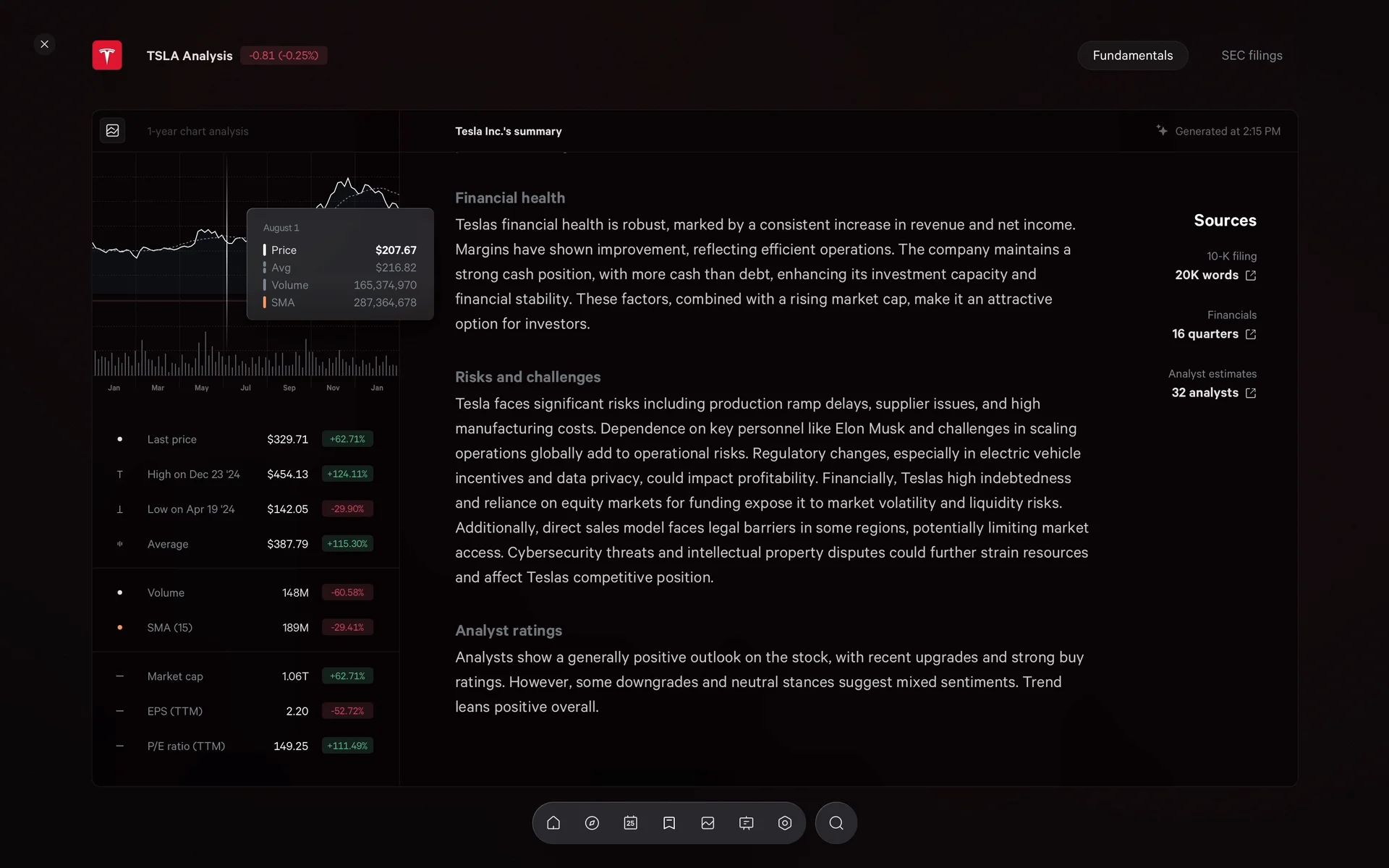Open the compass Explore icon
1389x868 pixels.
click(592, 823)
